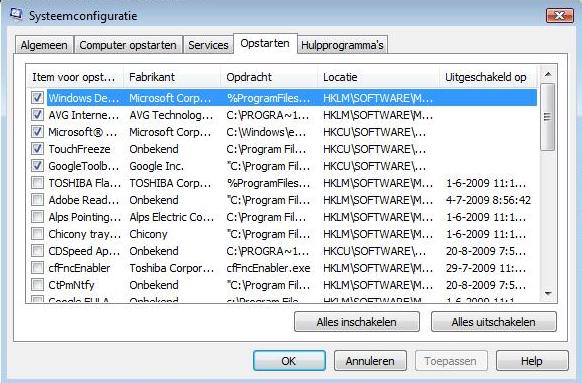Select the CtPmNtfy row name

coord(71,285)
